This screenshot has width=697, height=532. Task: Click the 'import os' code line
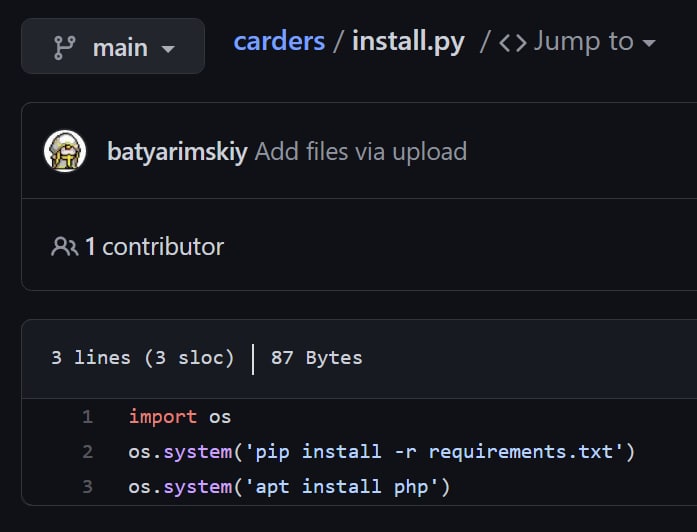pyautogui.click(x=180, y=417)
